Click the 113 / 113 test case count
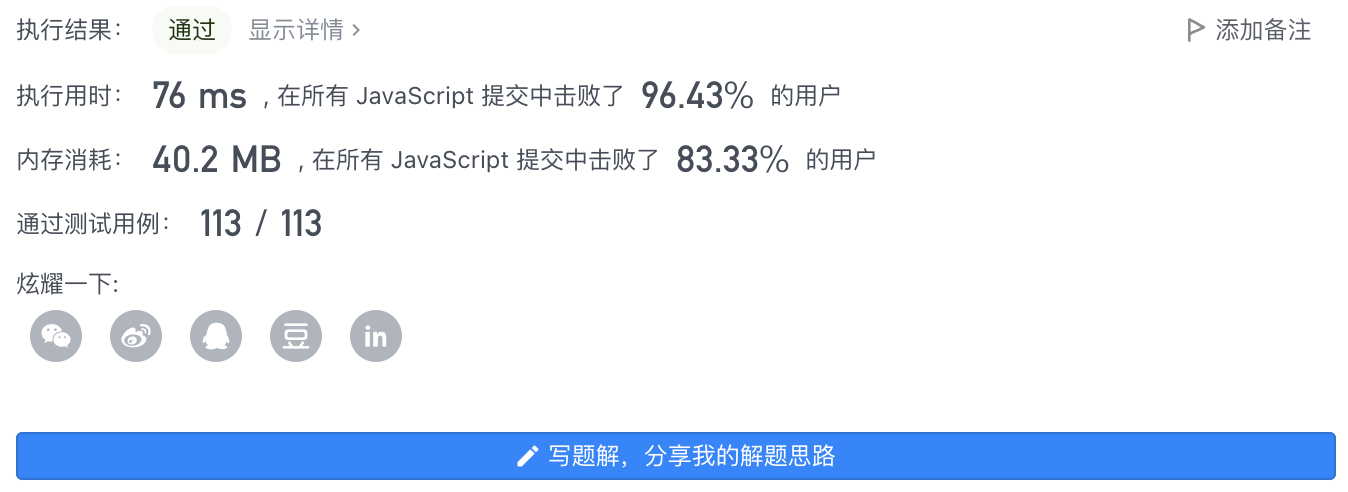The image size is (1348, 492). pyautogui.click(x=261, y=223)
